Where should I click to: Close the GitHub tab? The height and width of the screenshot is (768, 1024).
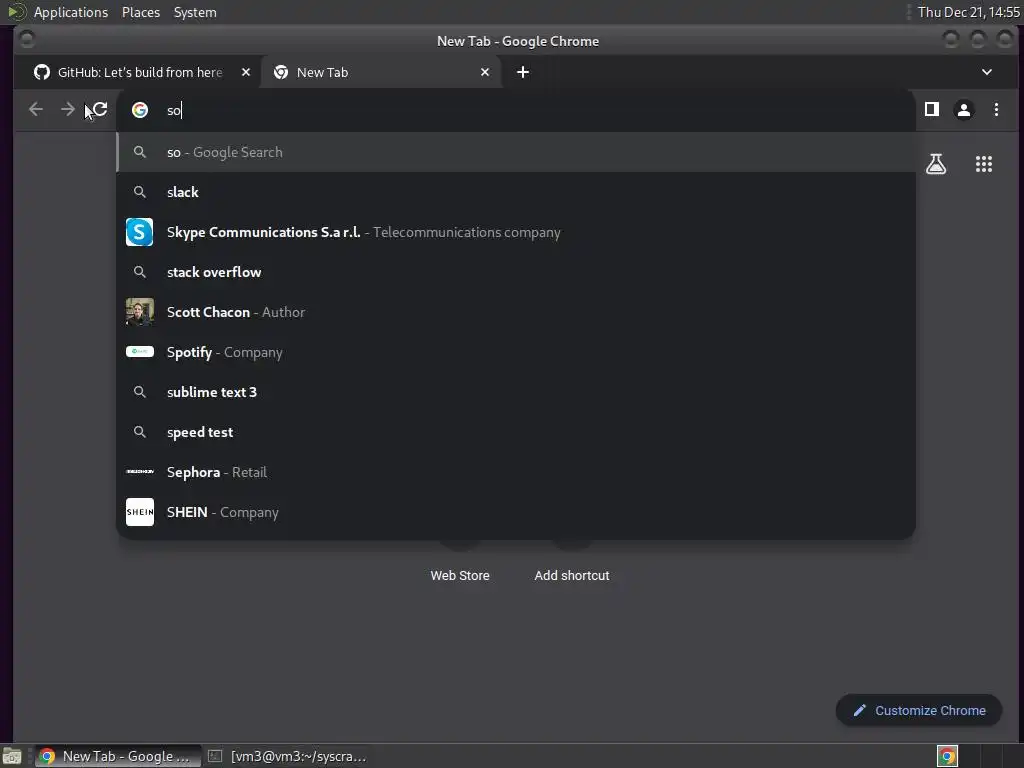click(x=246, y=72)
